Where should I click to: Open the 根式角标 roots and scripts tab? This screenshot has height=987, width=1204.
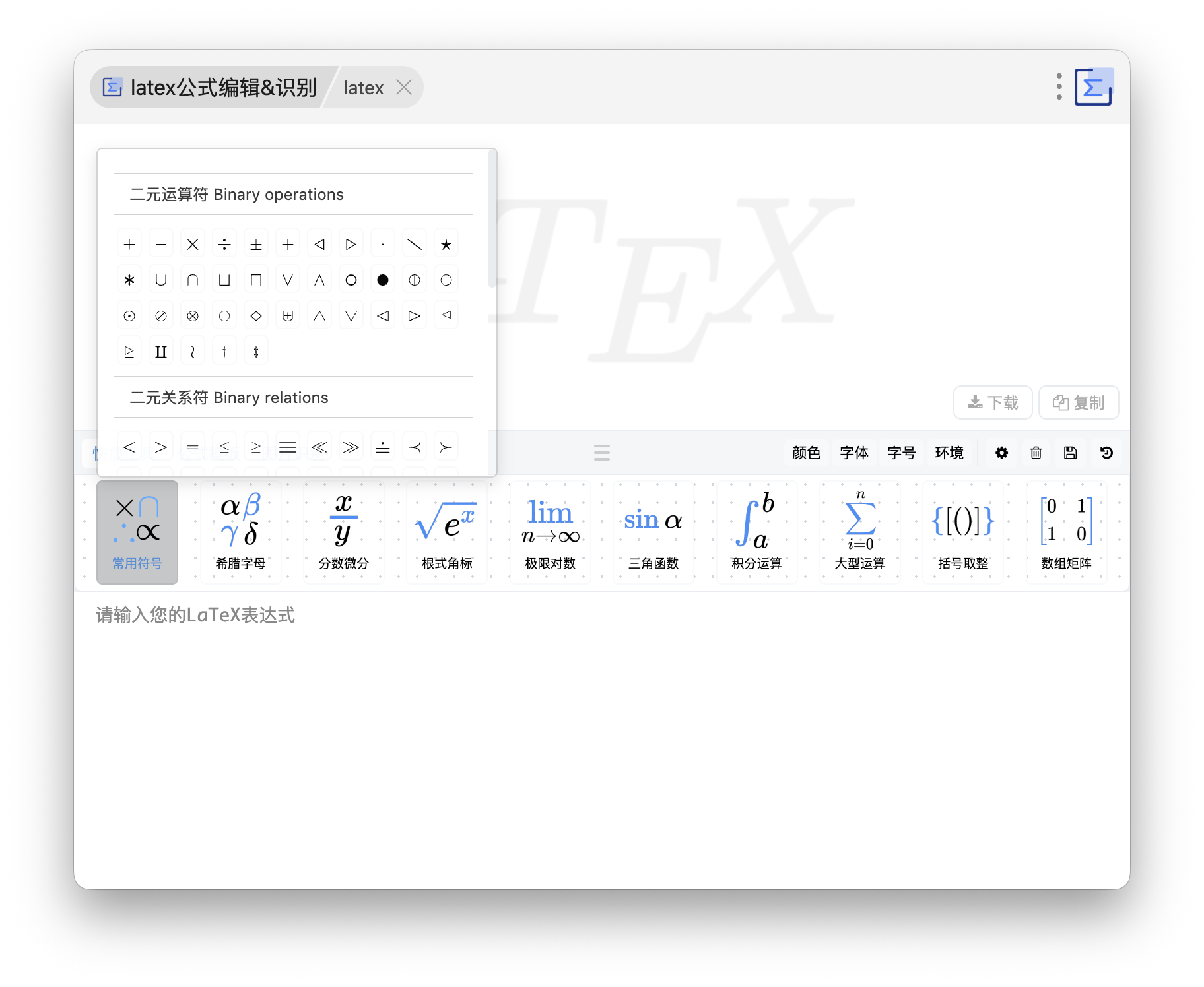coord(447,532)
